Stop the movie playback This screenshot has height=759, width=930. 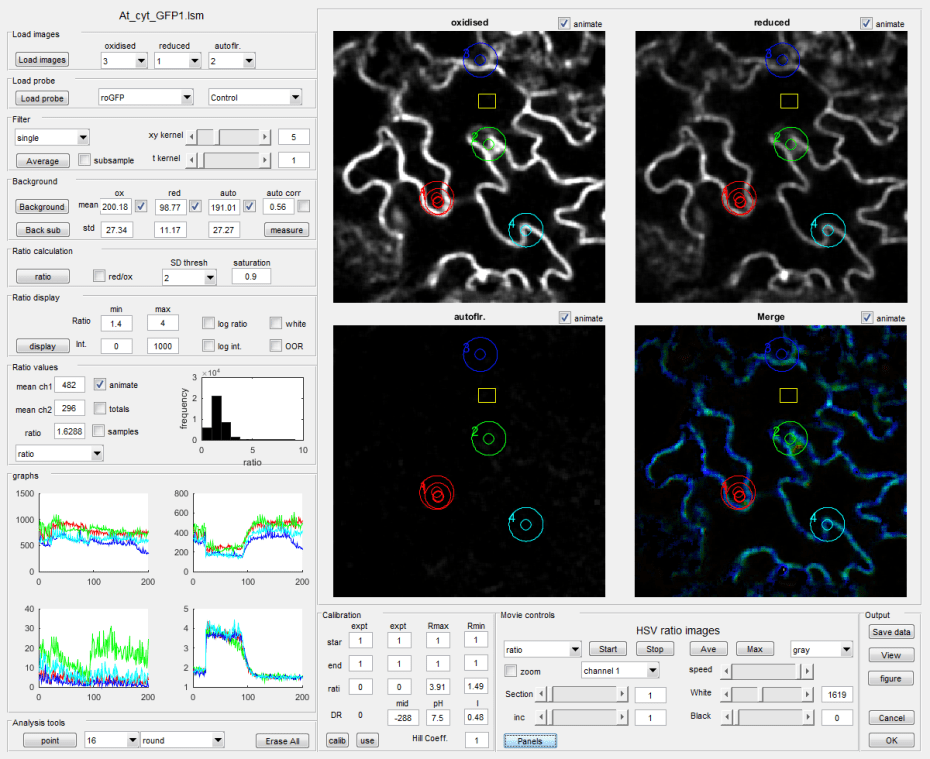click(x=654, y=649)
